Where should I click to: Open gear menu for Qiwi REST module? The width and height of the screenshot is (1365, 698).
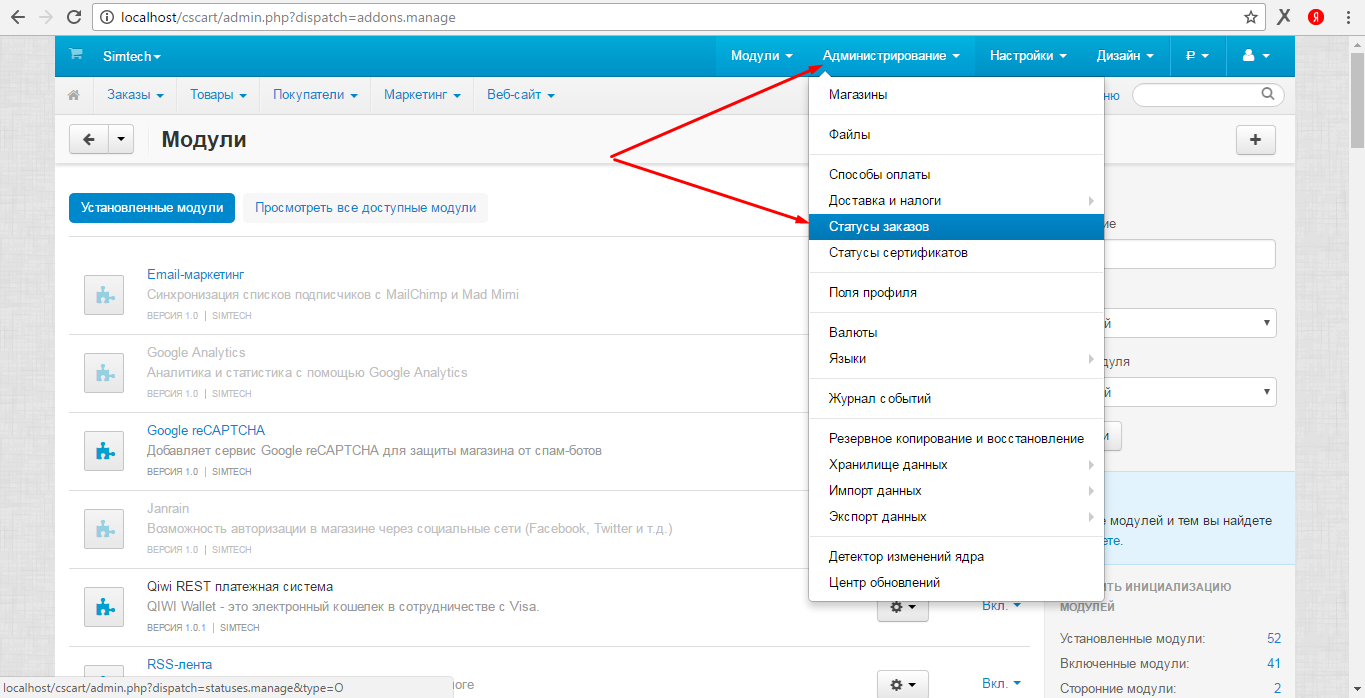(x=903, y=606)
